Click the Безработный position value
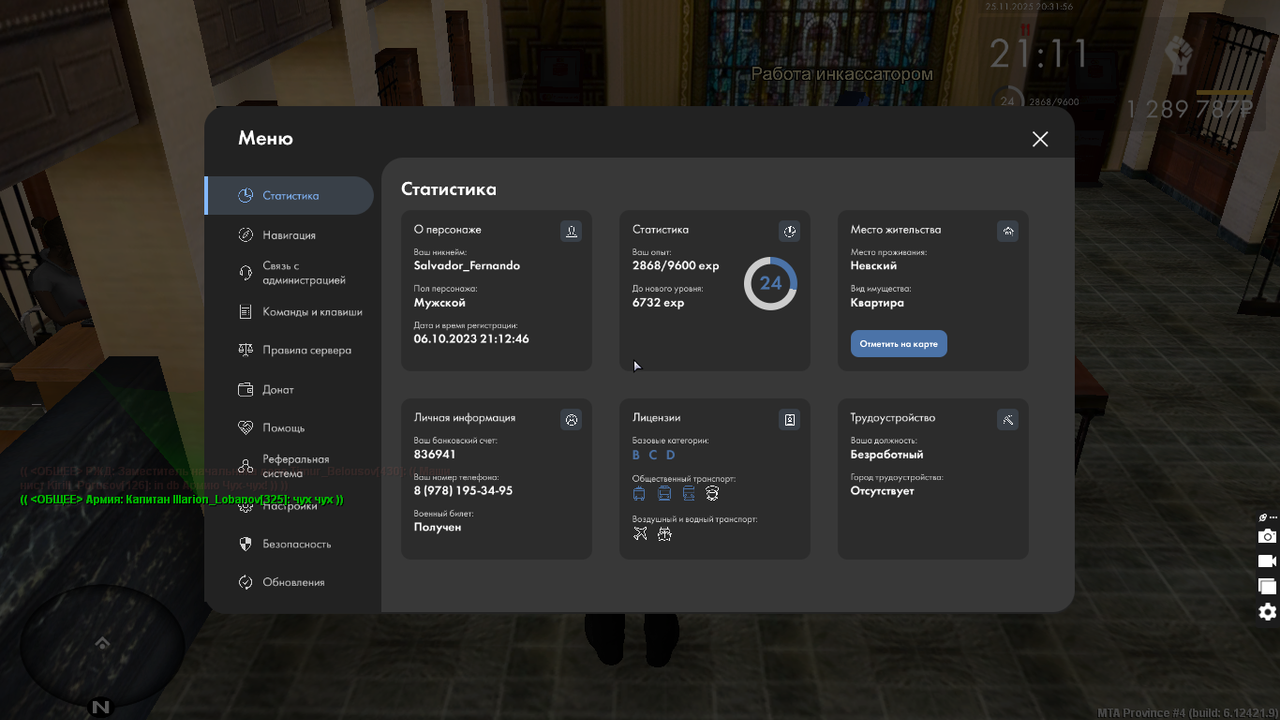Screen dimensions: 1280x720 click(887, 454)
